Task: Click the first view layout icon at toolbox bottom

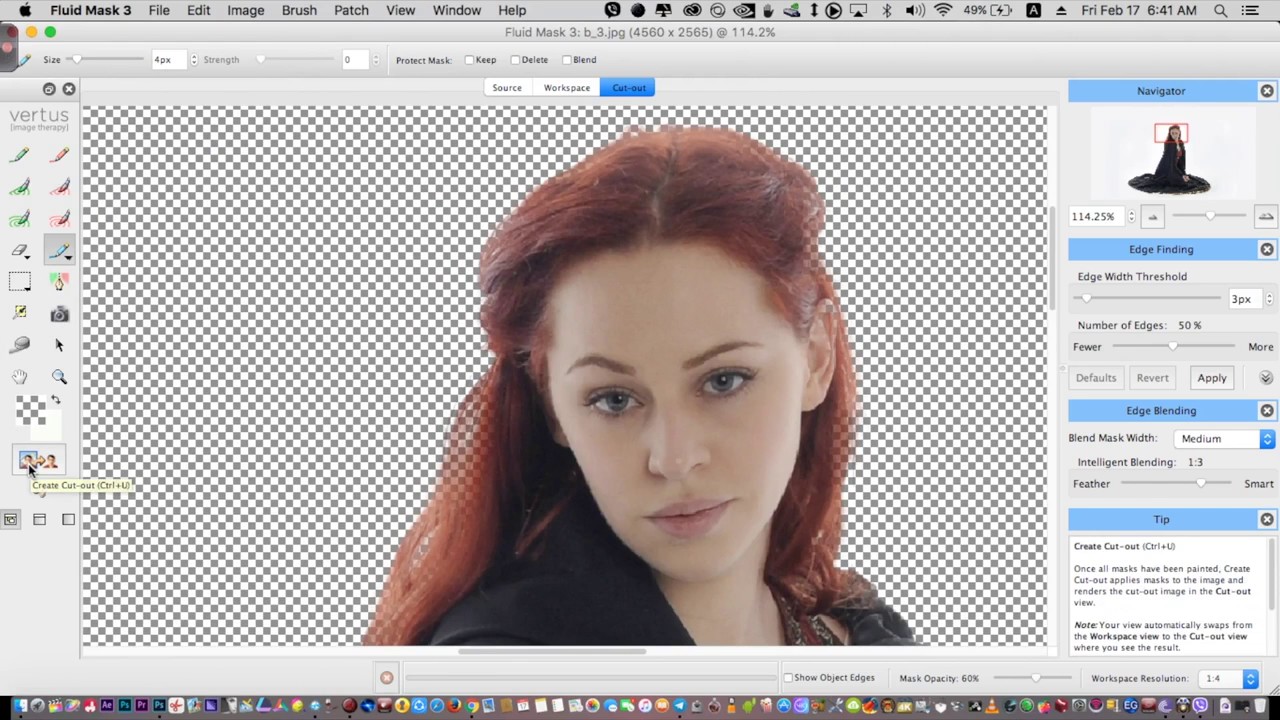Action: click(10, 519)
